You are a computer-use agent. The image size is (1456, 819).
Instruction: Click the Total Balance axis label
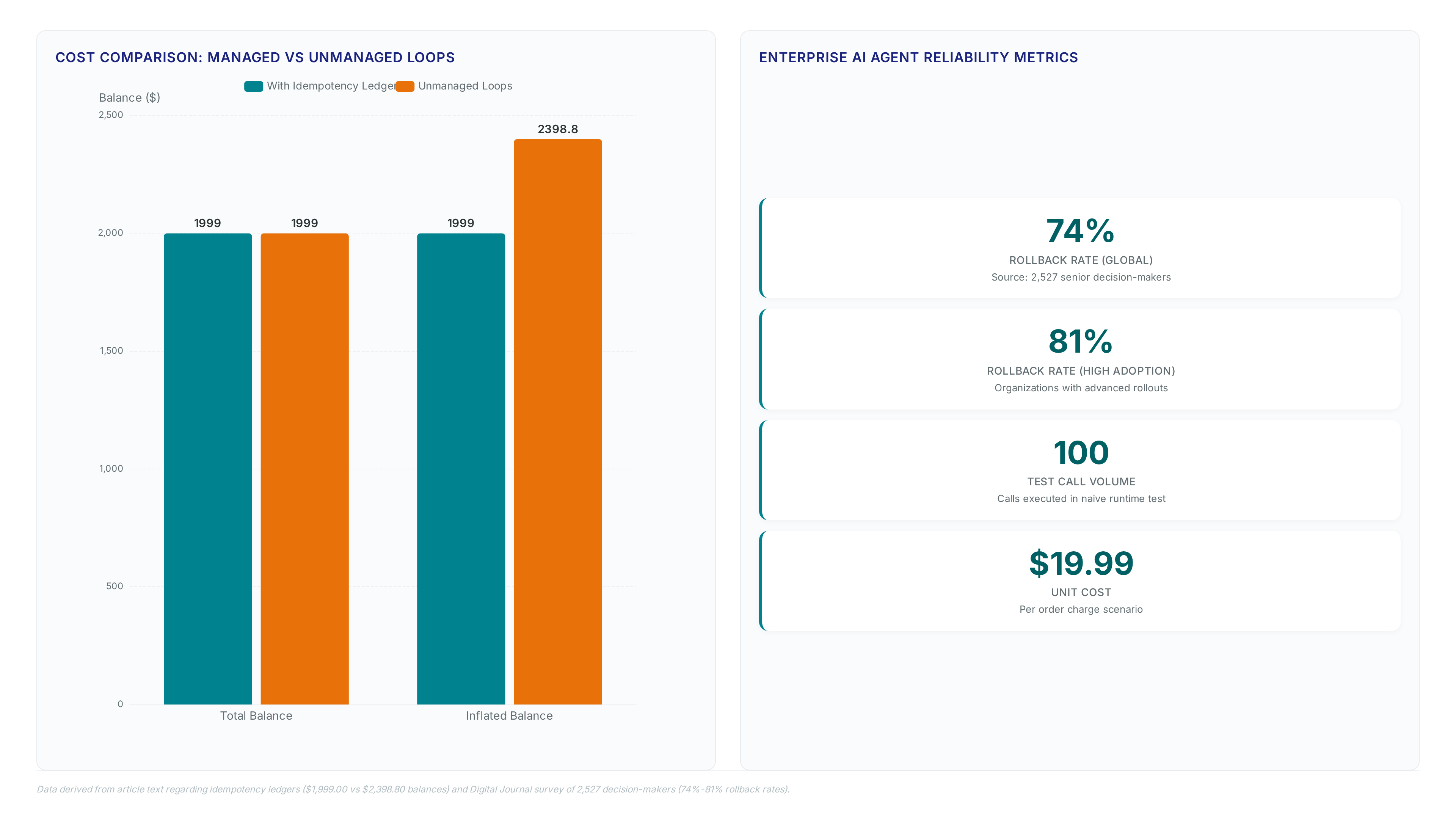tap(256, 715)
